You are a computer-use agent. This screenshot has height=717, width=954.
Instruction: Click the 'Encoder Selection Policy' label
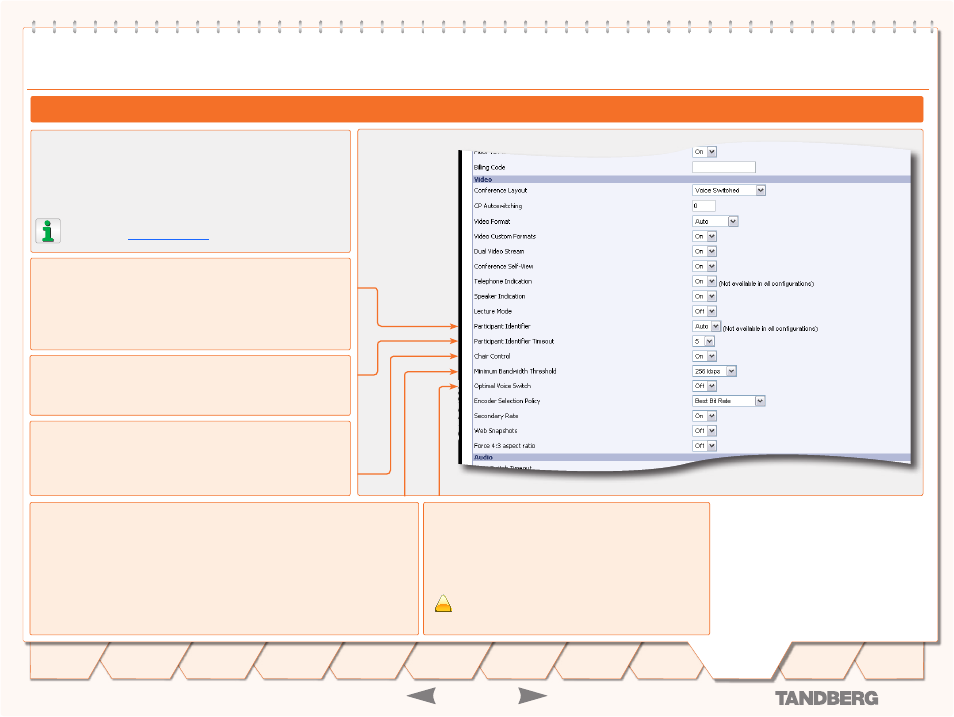(507, 401)
